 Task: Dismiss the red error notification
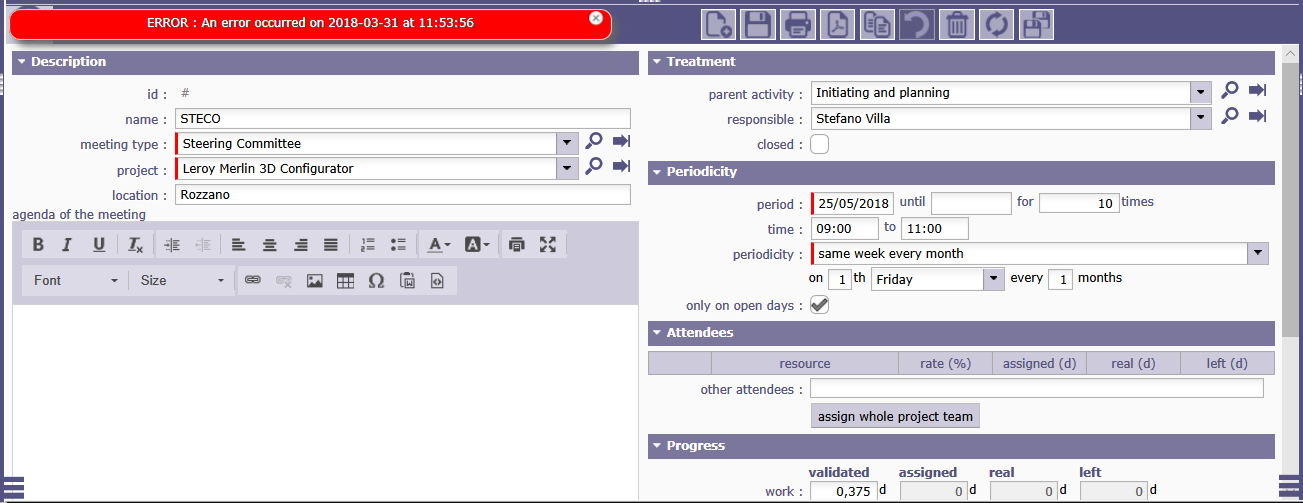click(596, 18)
